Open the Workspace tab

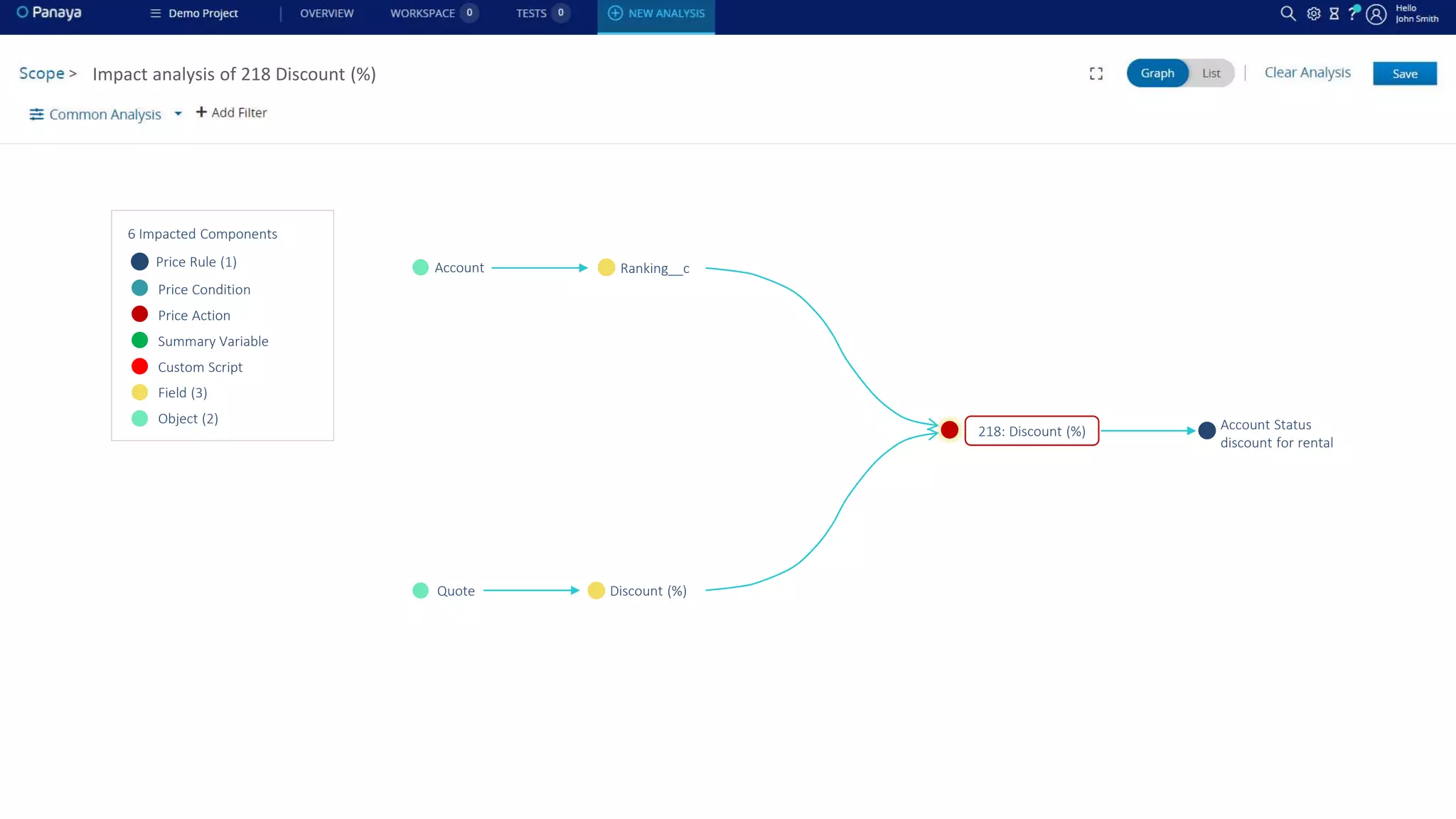pyautogui.click(x=422, y=14)
